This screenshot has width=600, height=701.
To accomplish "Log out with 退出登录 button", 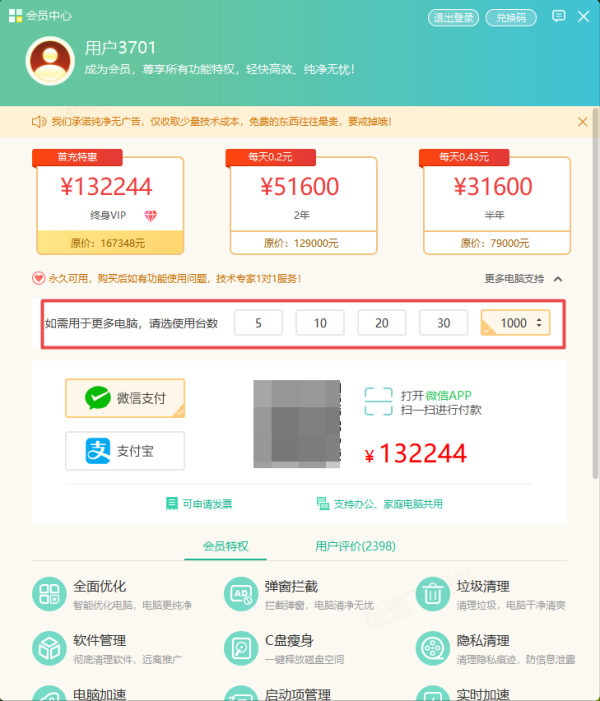I will [453, 18].
